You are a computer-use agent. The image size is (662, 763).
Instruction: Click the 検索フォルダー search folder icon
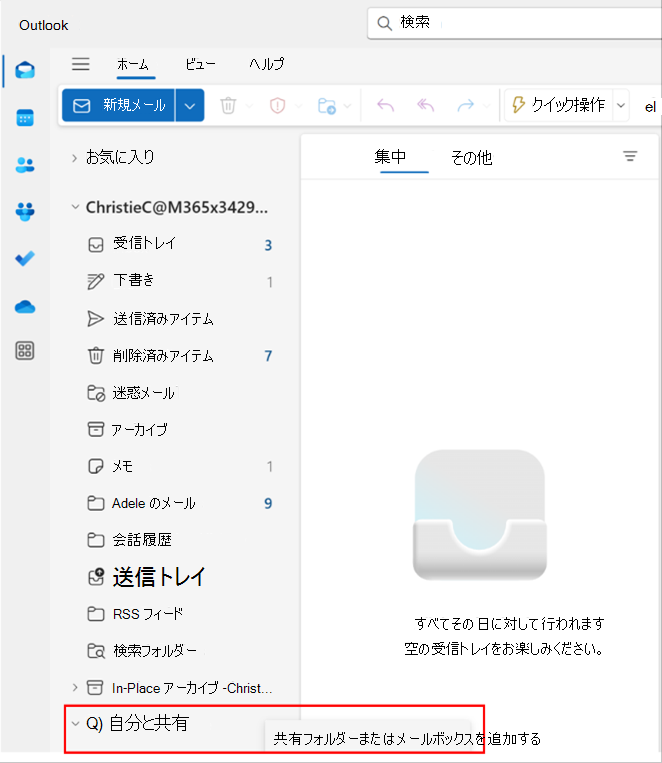click(x=96, y=651)
